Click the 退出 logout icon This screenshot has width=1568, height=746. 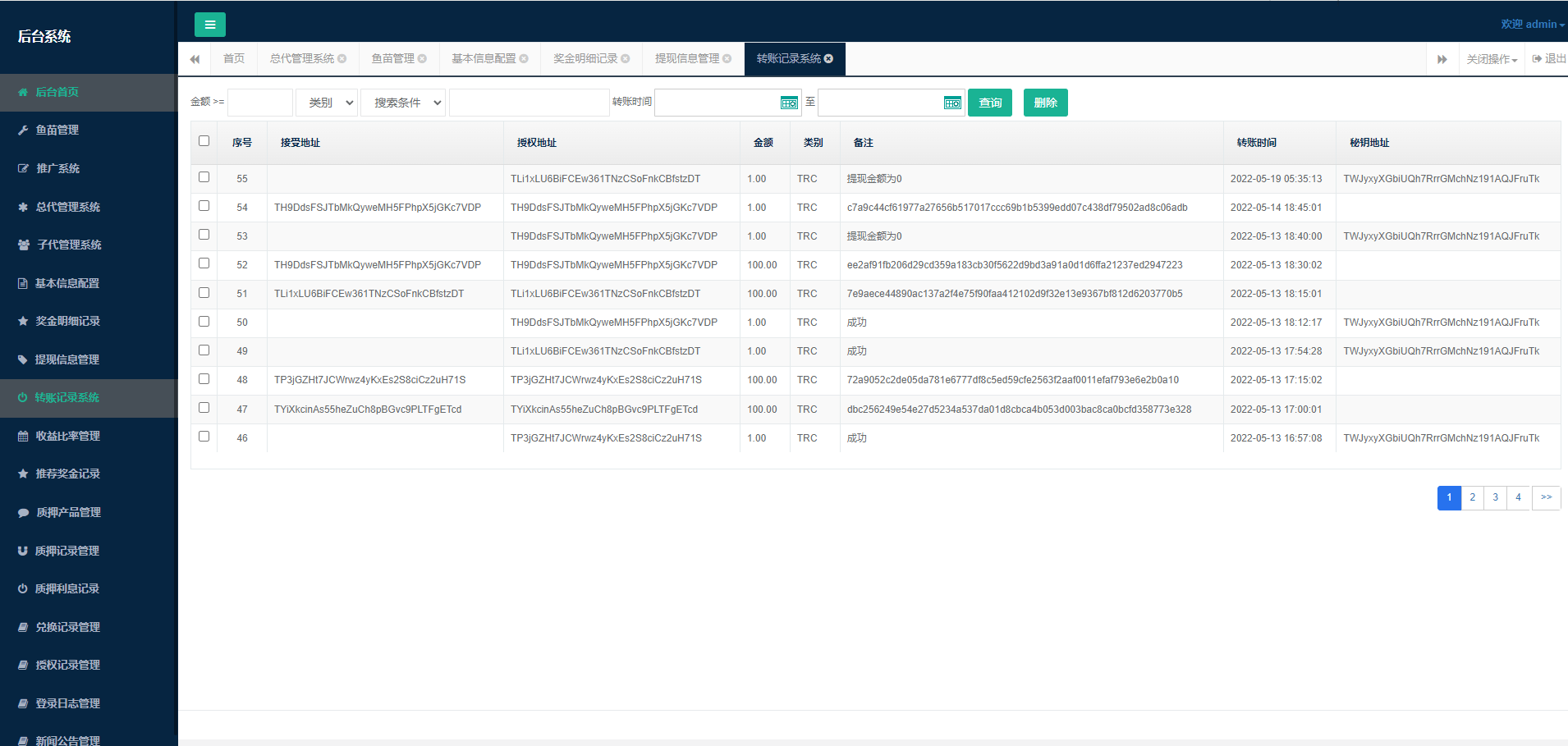tap(1537, 58)
